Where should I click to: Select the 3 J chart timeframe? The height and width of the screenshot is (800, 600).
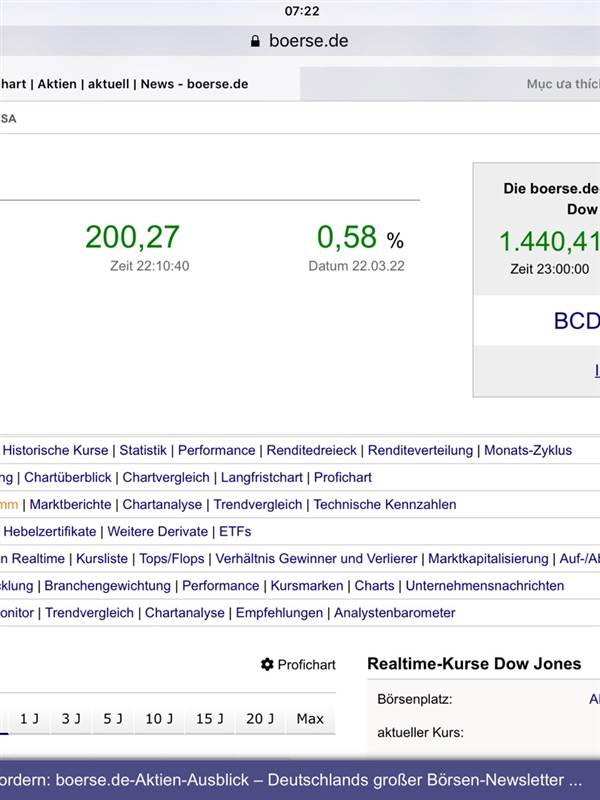coord(71,719)
